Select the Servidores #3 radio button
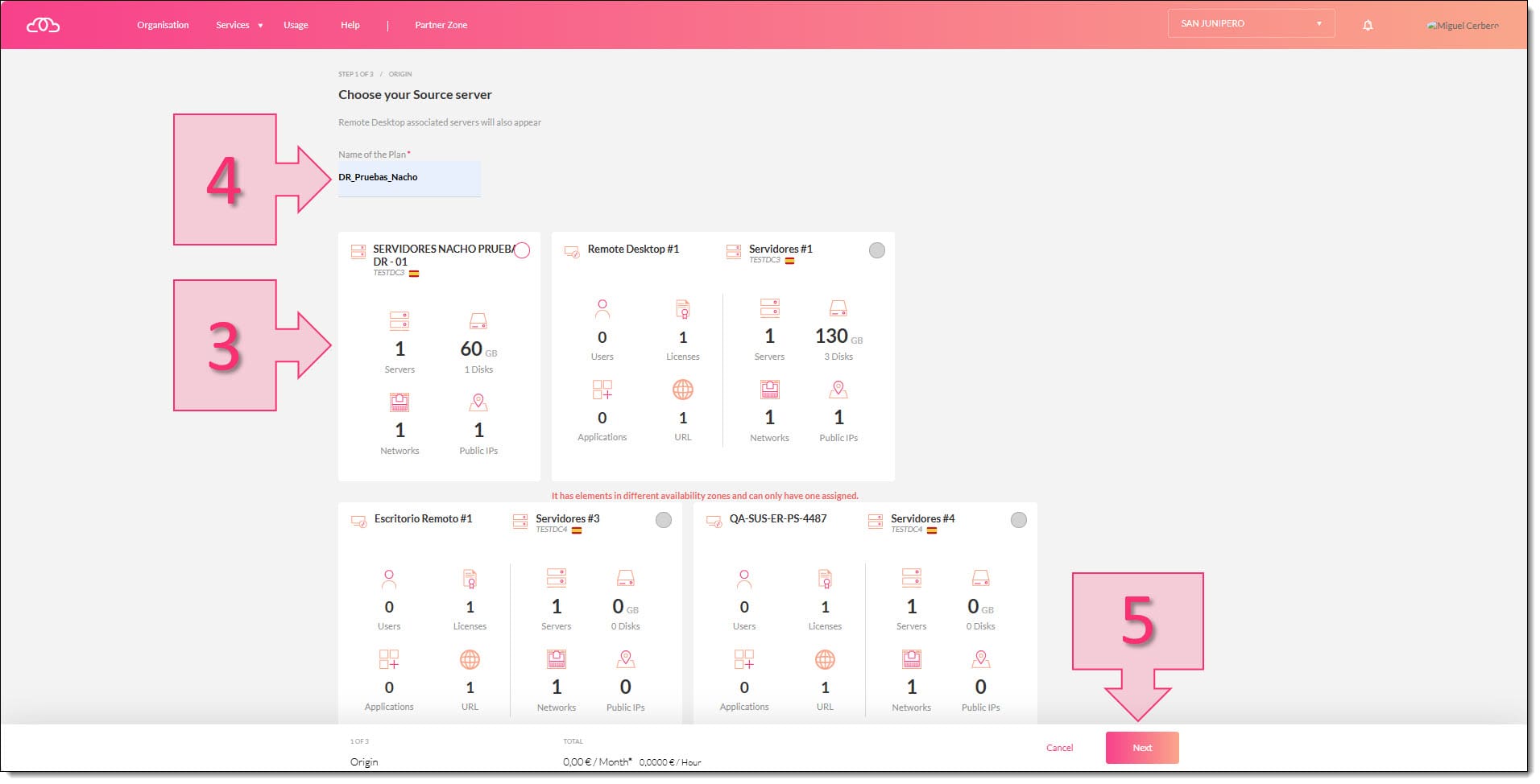 tap(664, 520)
